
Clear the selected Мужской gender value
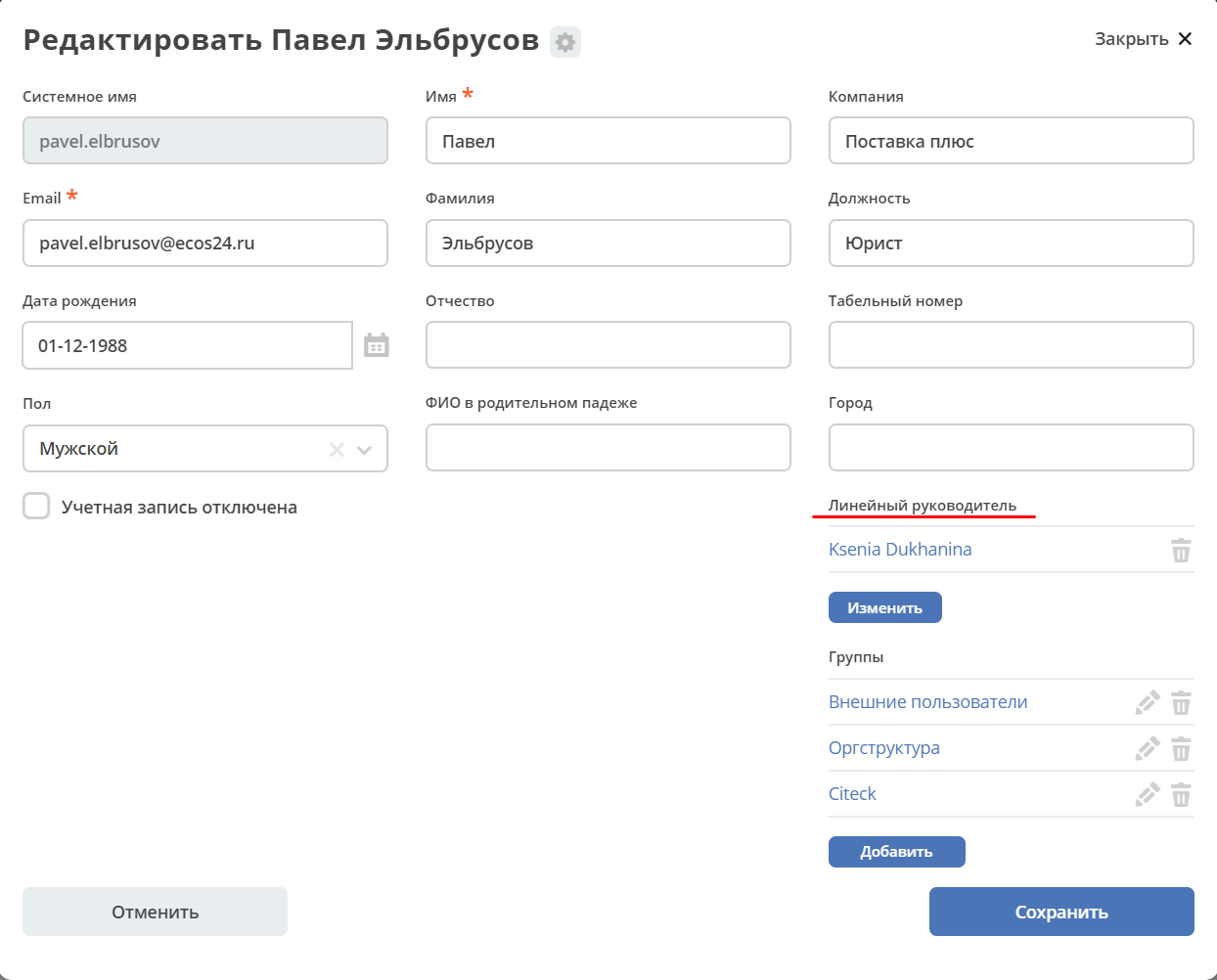tap(337, 450)
